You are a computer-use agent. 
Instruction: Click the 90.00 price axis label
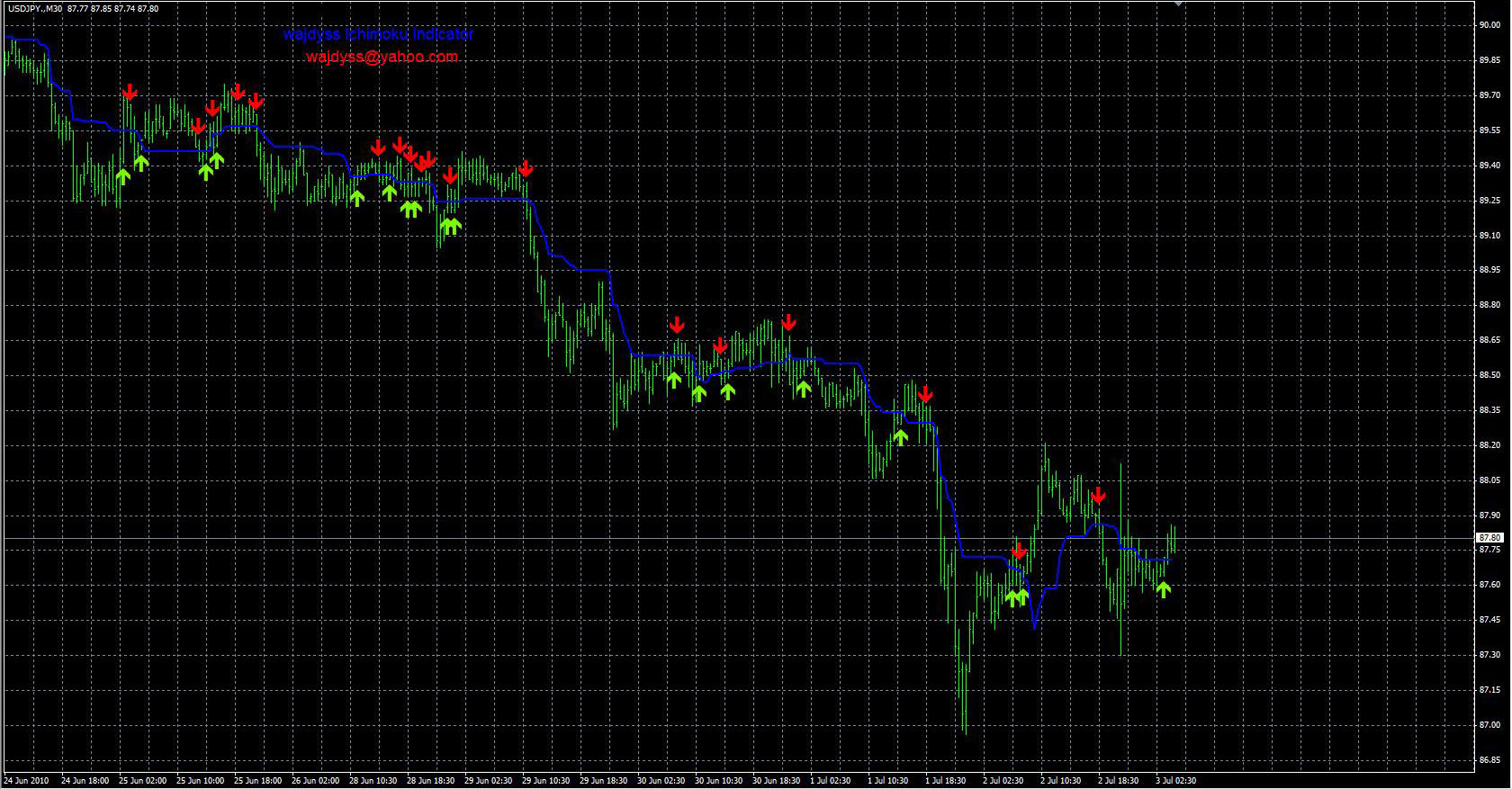coord(1489,25)
